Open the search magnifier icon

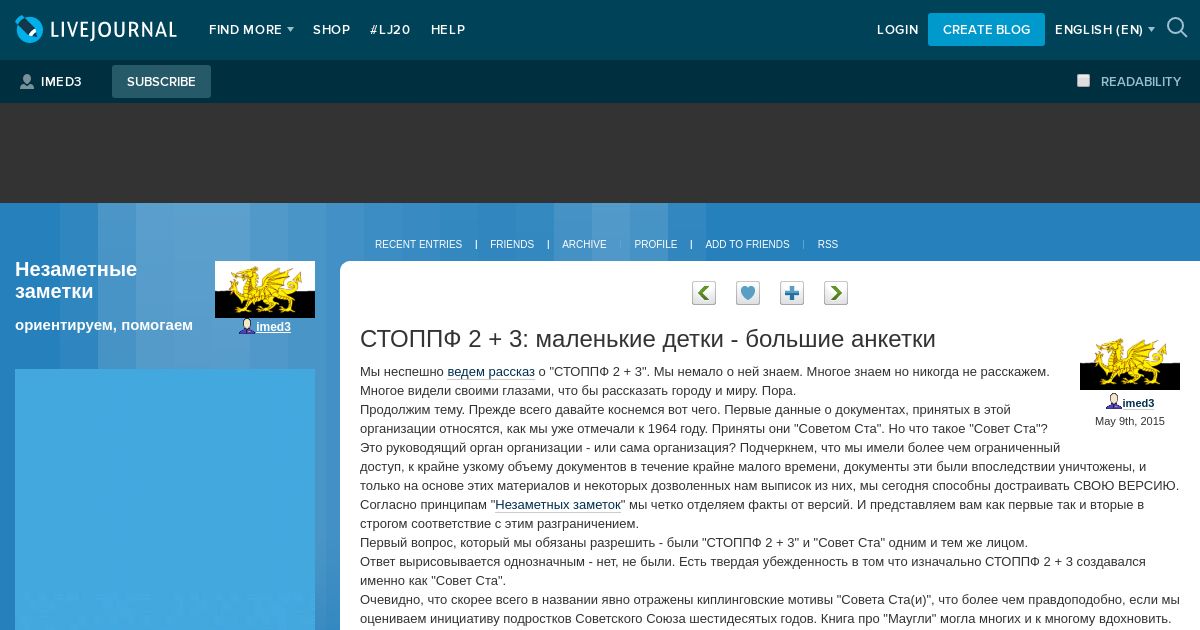(1177, 28)
